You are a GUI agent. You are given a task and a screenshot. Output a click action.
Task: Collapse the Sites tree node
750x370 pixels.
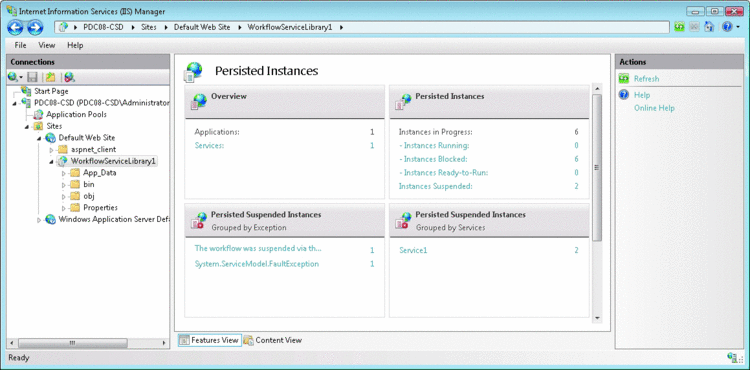(27, 126)
